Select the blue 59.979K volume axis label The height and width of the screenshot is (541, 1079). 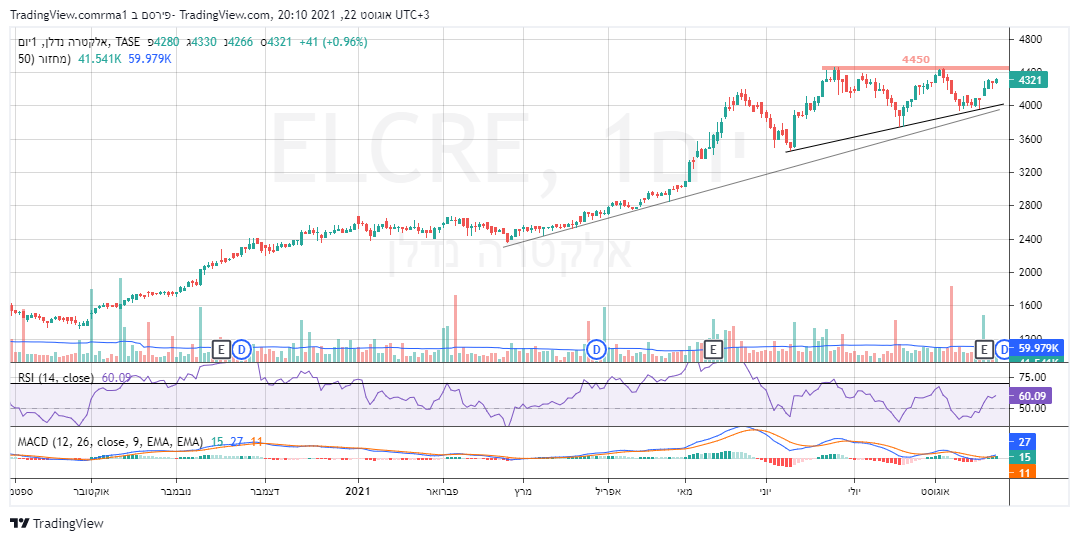tap(1036, 348)
